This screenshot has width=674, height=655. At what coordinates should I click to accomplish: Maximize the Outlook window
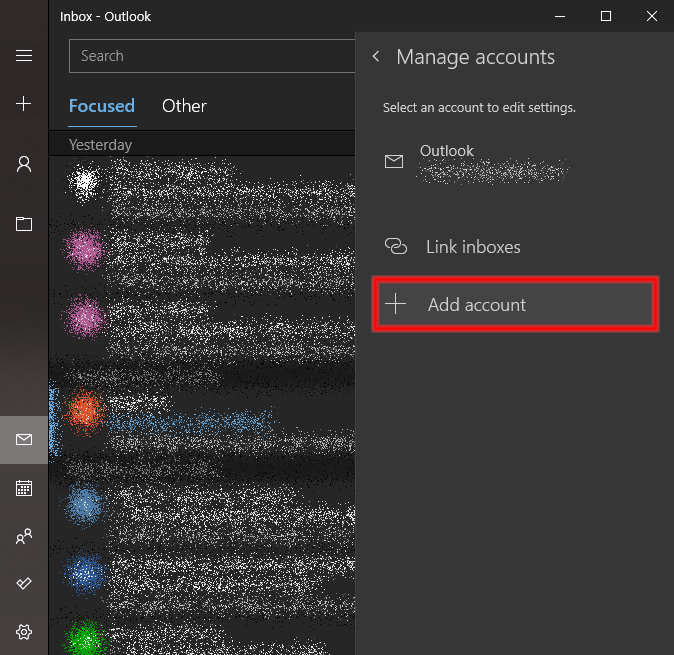click(606, 16)
